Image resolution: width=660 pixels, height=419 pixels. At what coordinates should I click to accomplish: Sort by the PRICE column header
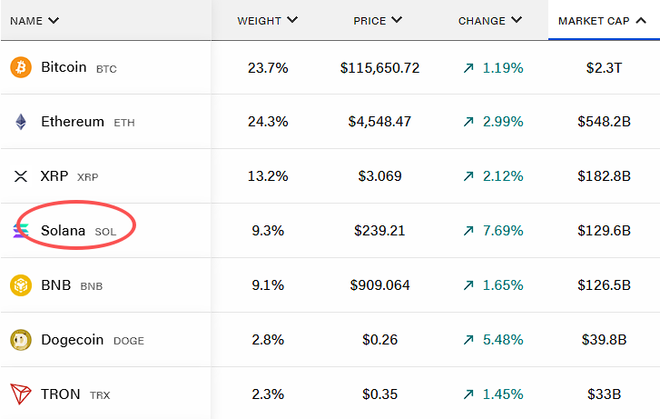(x=378, y=20)
